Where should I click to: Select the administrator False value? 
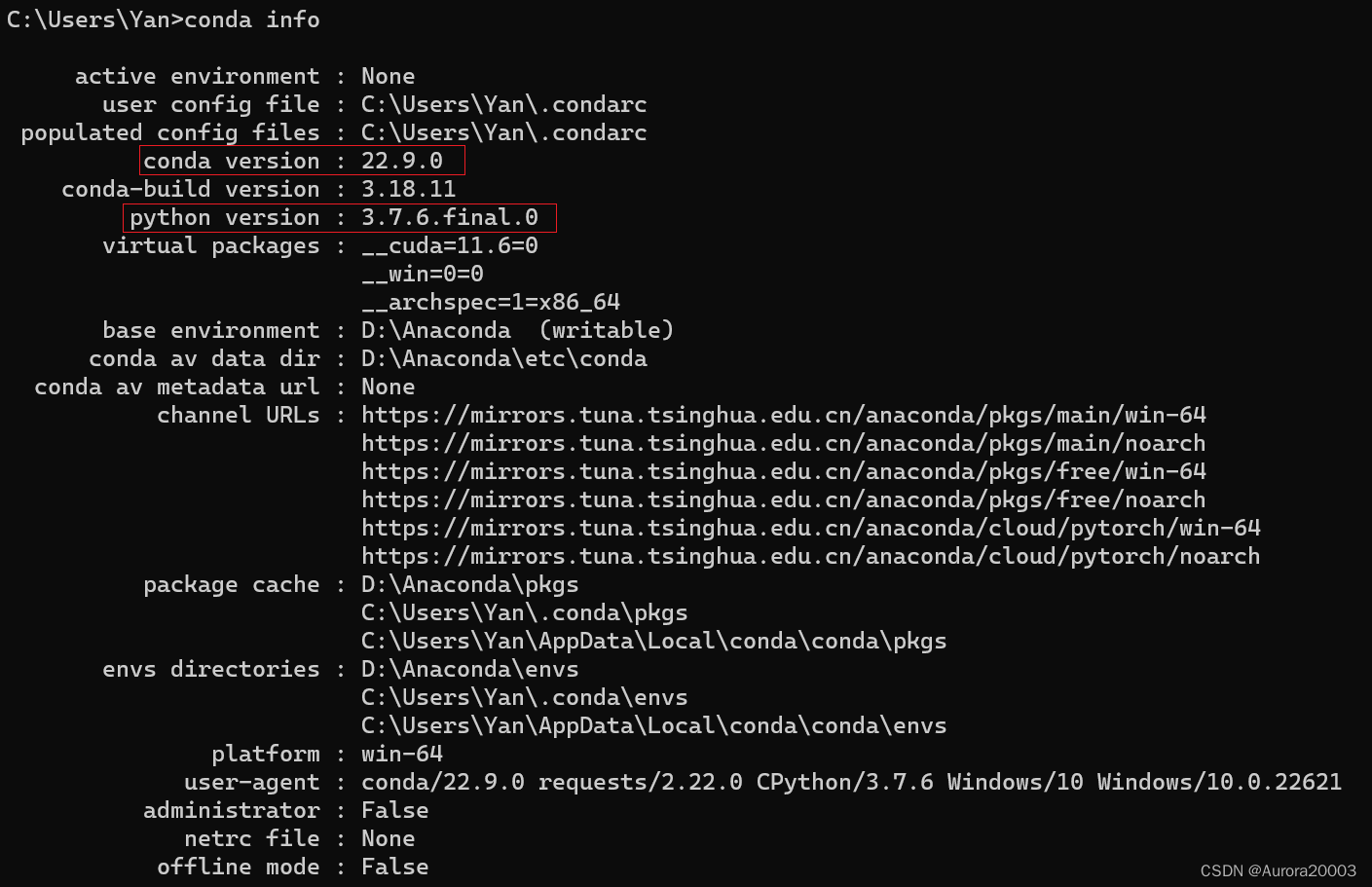[x=394, y=809]
